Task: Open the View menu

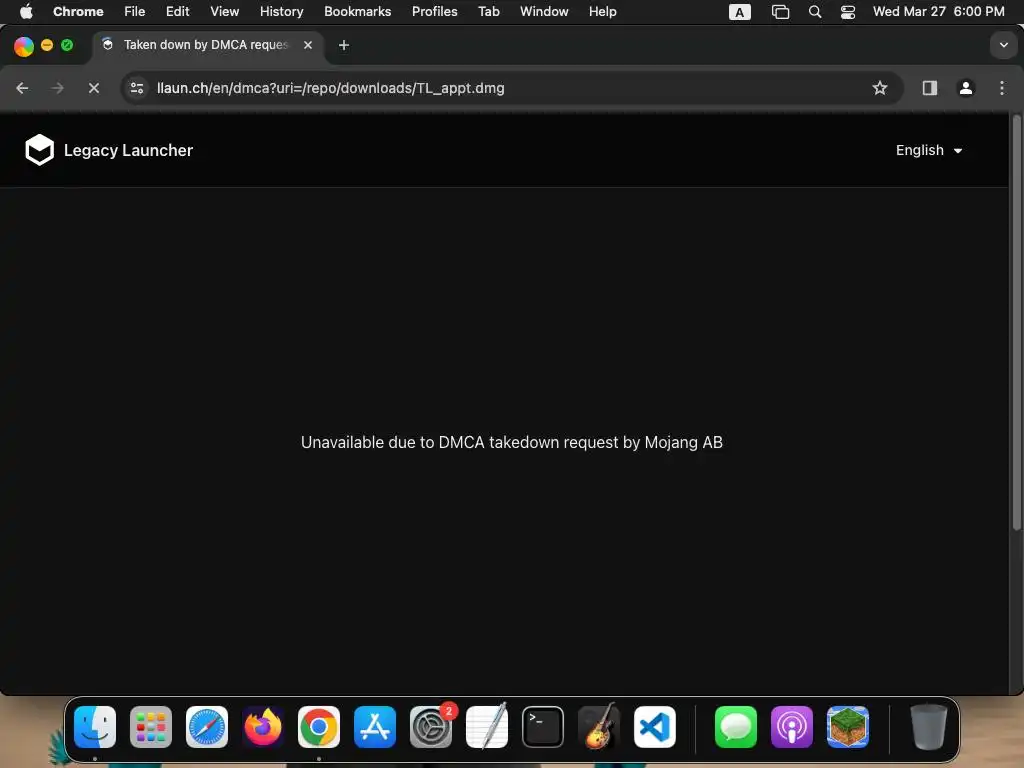Action: (x=225, y=12)
